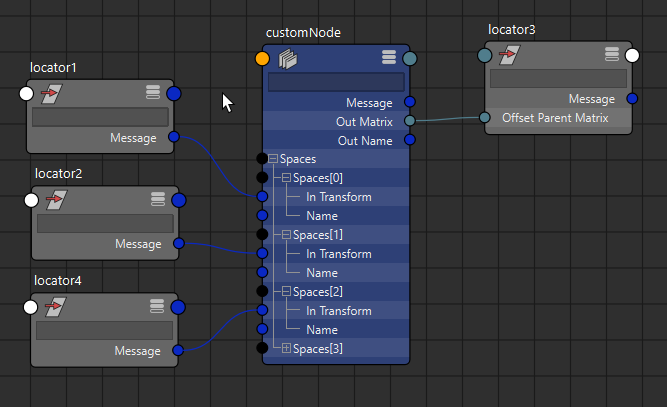This screenshot has width=667, height=407.
Task: Expand the Spaces[3] entry
Action: point(286,349)
